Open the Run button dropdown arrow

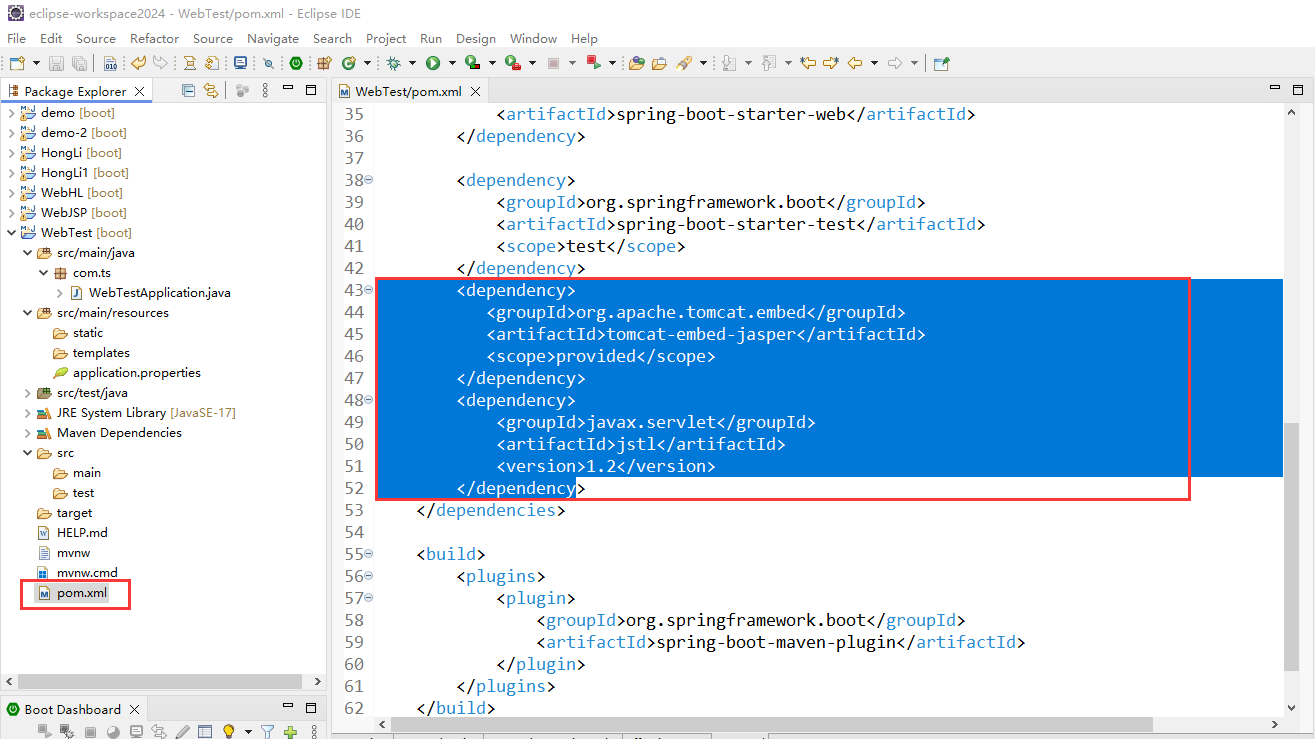(x=452, y=62)
